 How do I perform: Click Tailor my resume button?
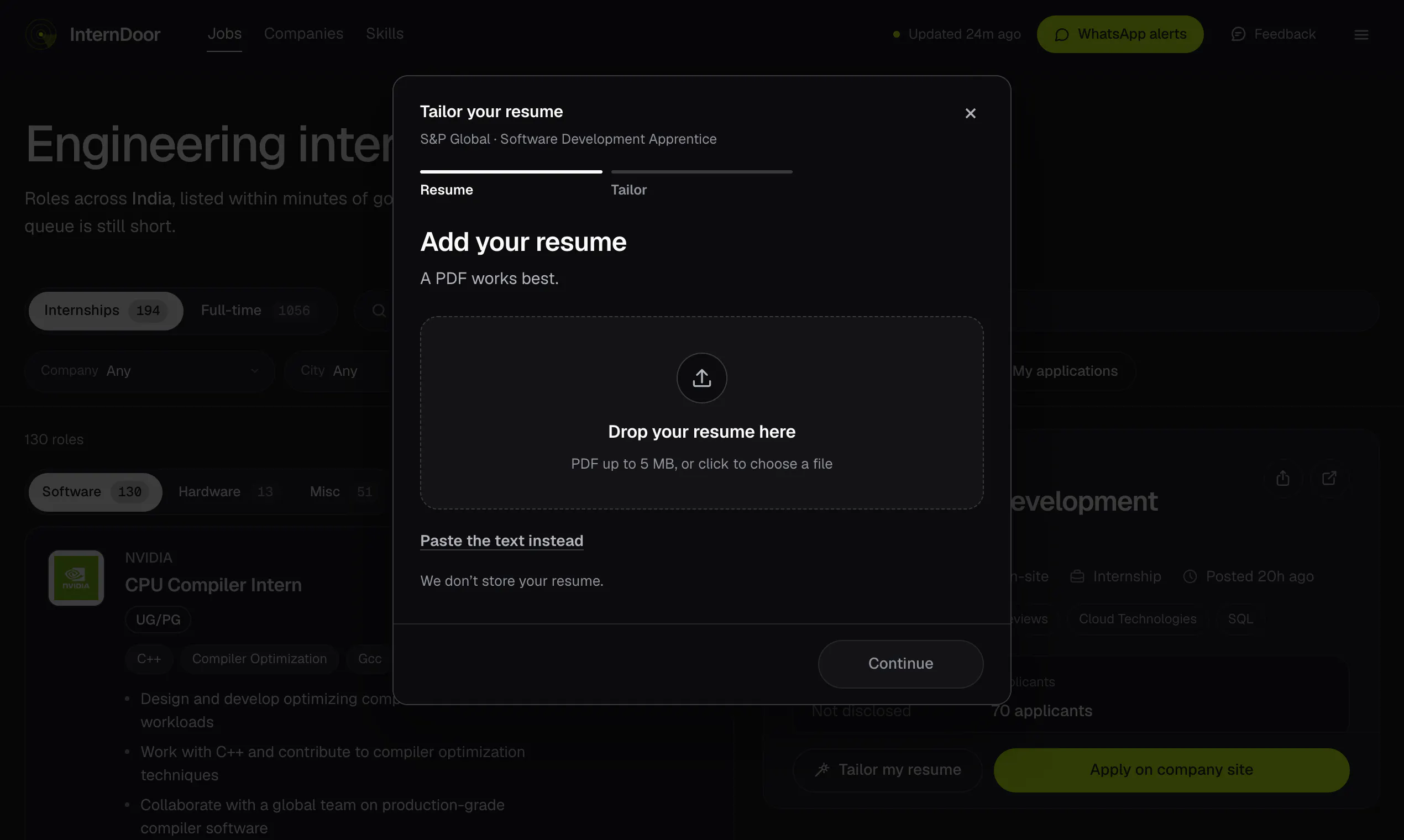pyautogui.click(x=887, y=770)
